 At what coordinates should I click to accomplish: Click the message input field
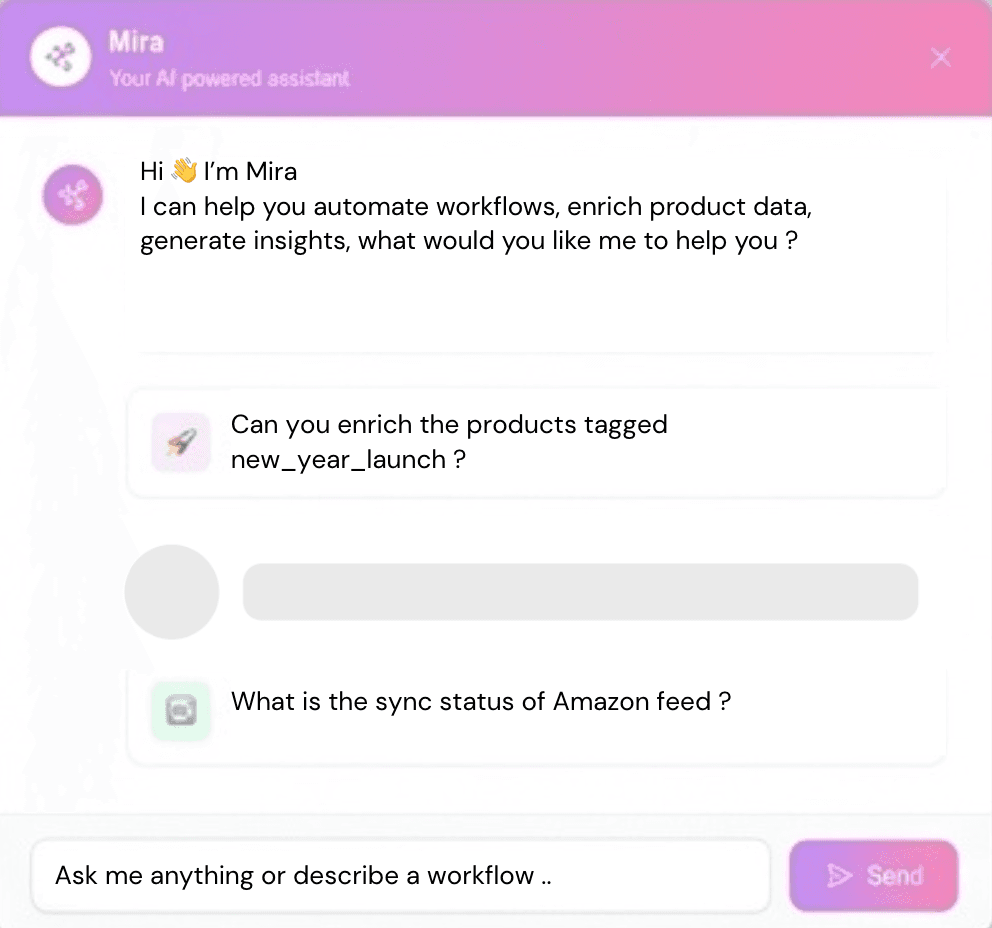tap(400, 876)
